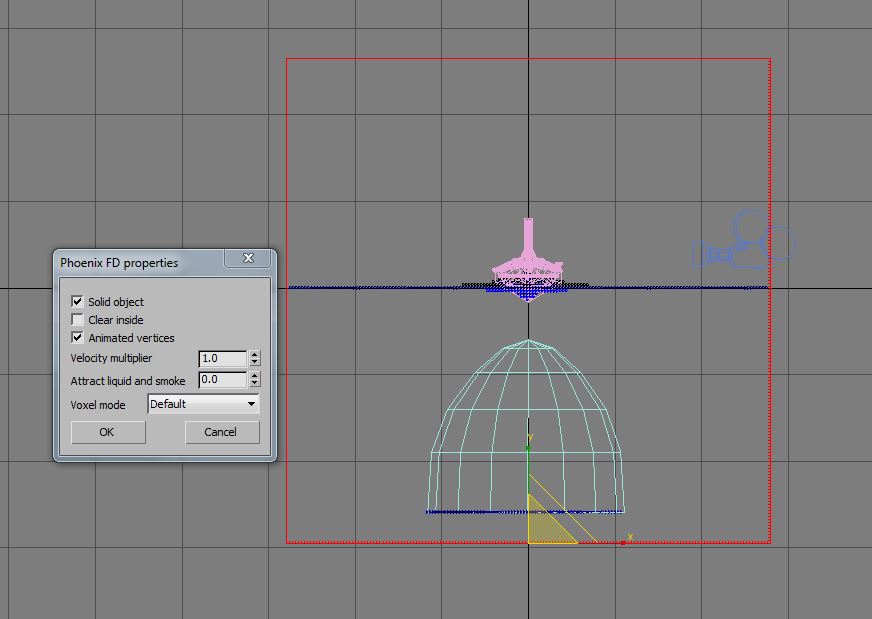872x619 pixels.
Task: Toggle the Animated vertices checkbox
Action: click(77, 338)
